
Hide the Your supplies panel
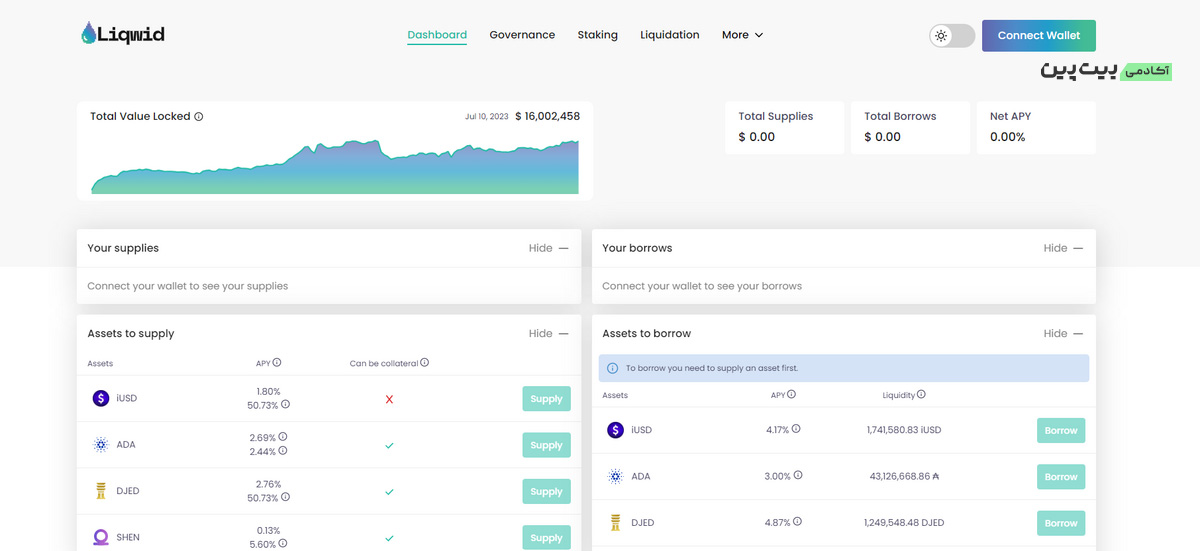(x=549, y=248)
